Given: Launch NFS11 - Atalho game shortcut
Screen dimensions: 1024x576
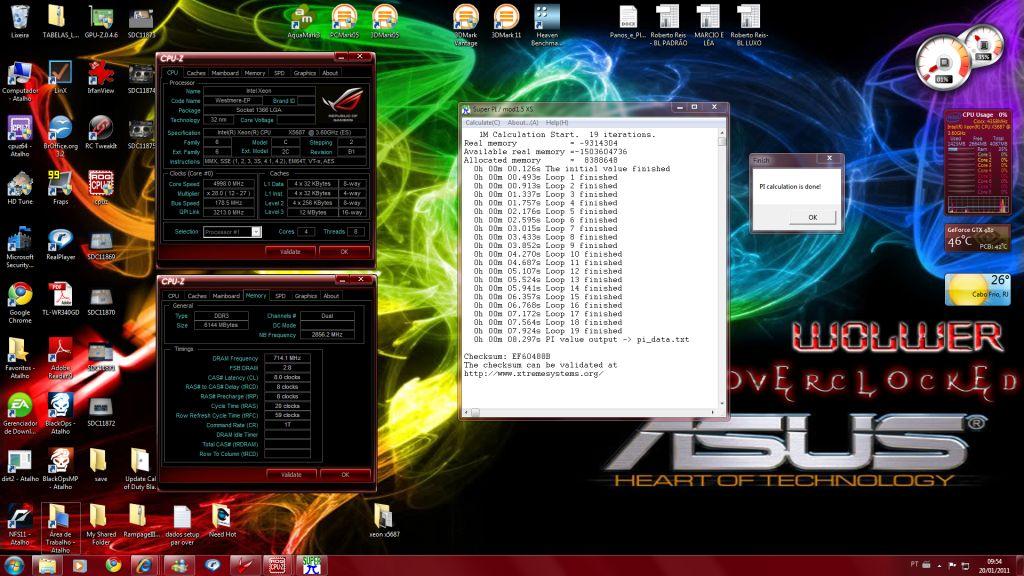Looking at the screenshot, I should pyautogui.click(x=20, y=524).
